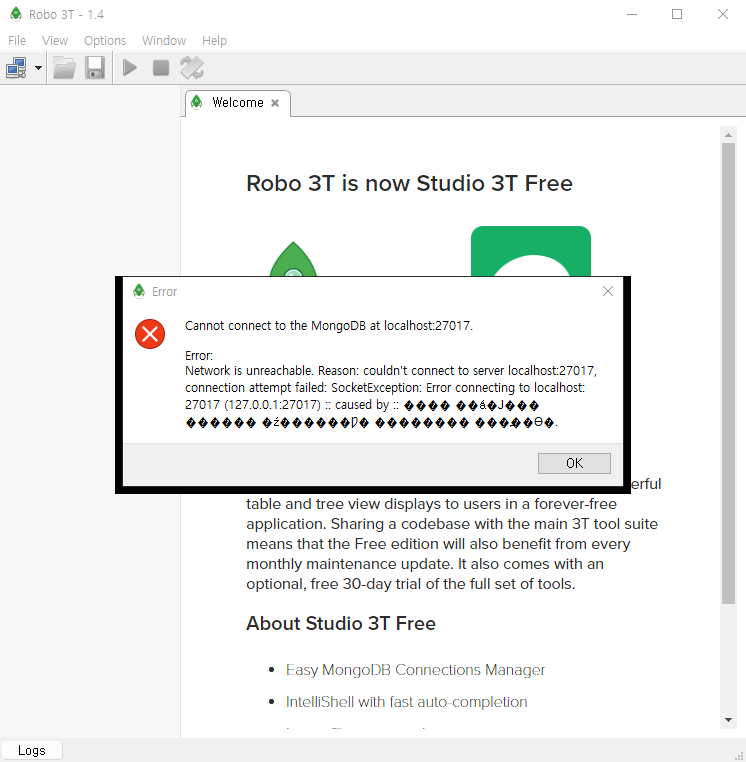The width and height of the screenshot is (746, 762).
Task: Open the View menu
Action: [54, 40]
